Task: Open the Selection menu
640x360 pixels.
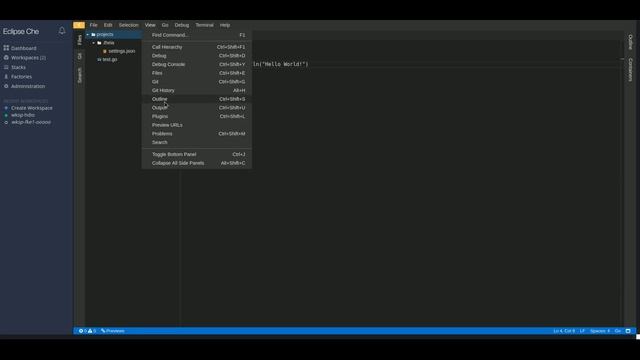Action: [x=129, y=25]
